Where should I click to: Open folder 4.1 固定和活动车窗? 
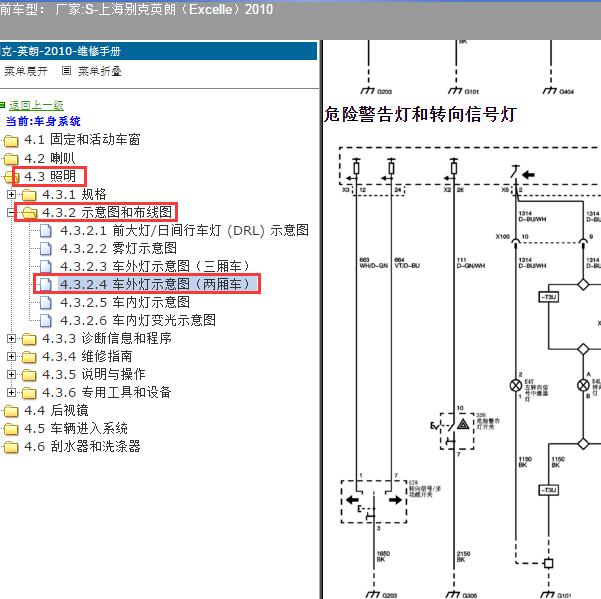tap(82, 139)
